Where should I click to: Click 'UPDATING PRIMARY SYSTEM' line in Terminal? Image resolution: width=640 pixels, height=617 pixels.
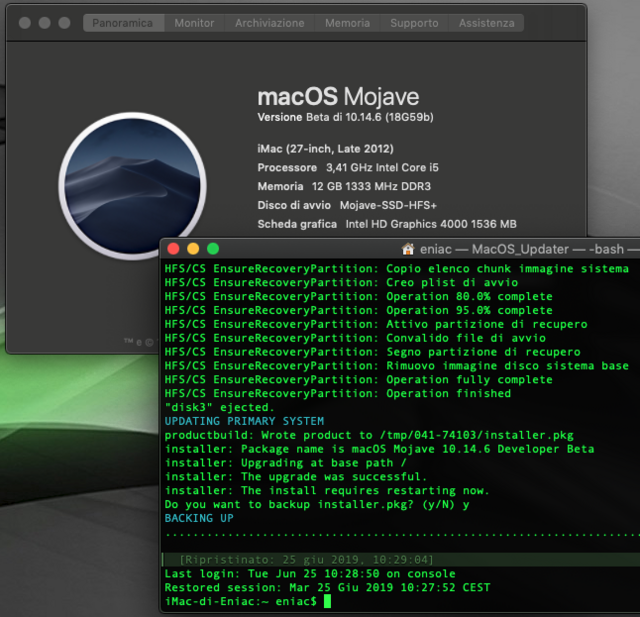[x=244, y=421]
